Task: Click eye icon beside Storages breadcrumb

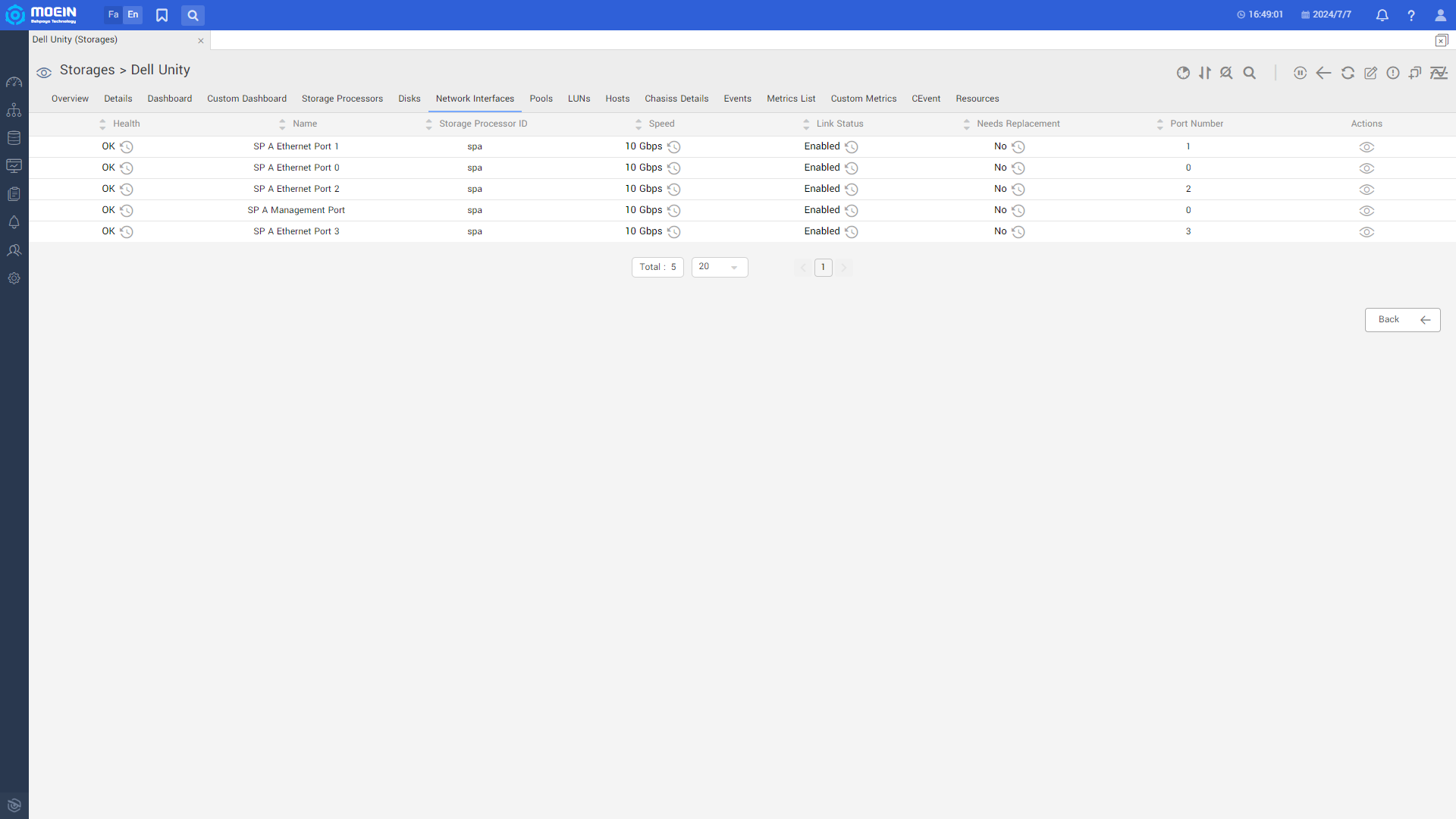Action: coord(44,73)
